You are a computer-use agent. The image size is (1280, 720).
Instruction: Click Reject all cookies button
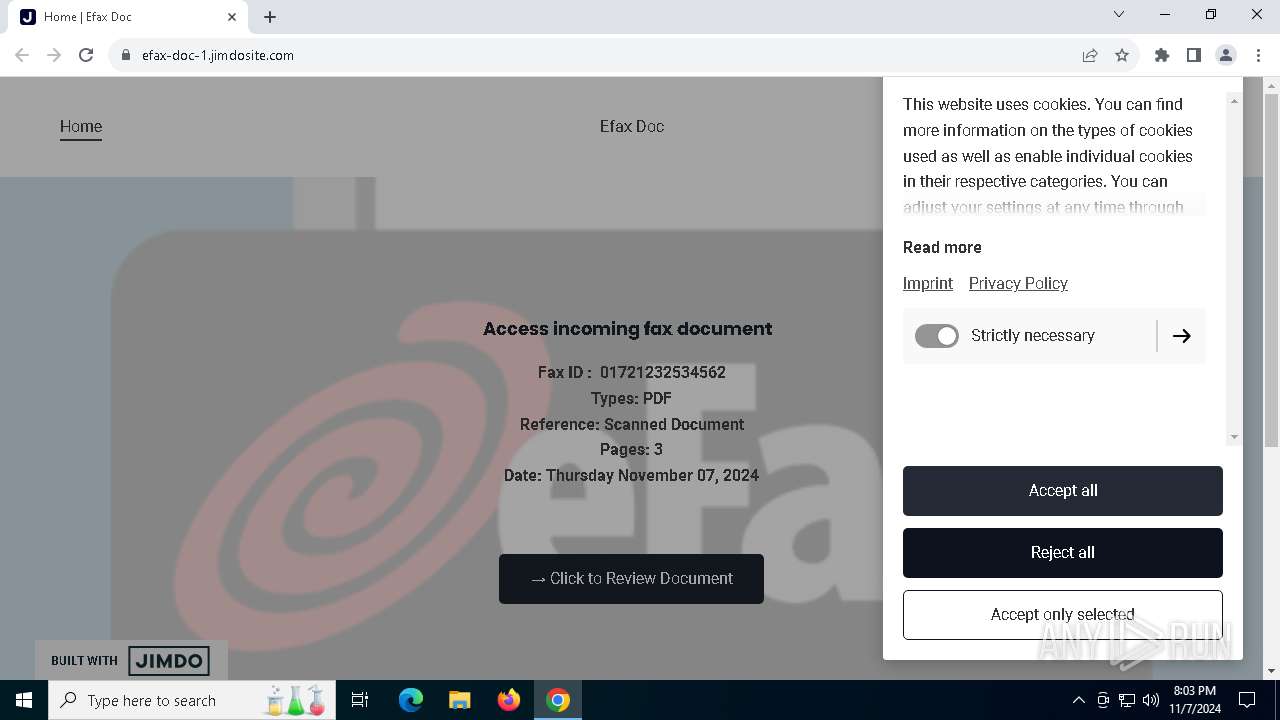(x=1063, y=553)
